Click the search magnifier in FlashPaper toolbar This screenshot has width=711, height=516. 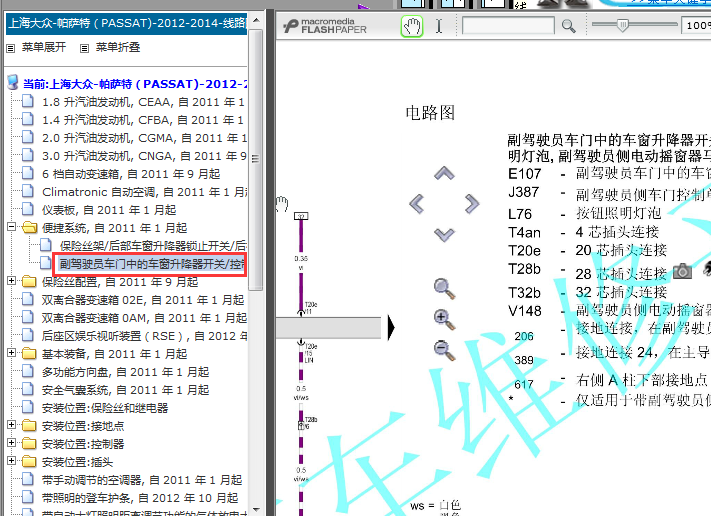point(569,26)
